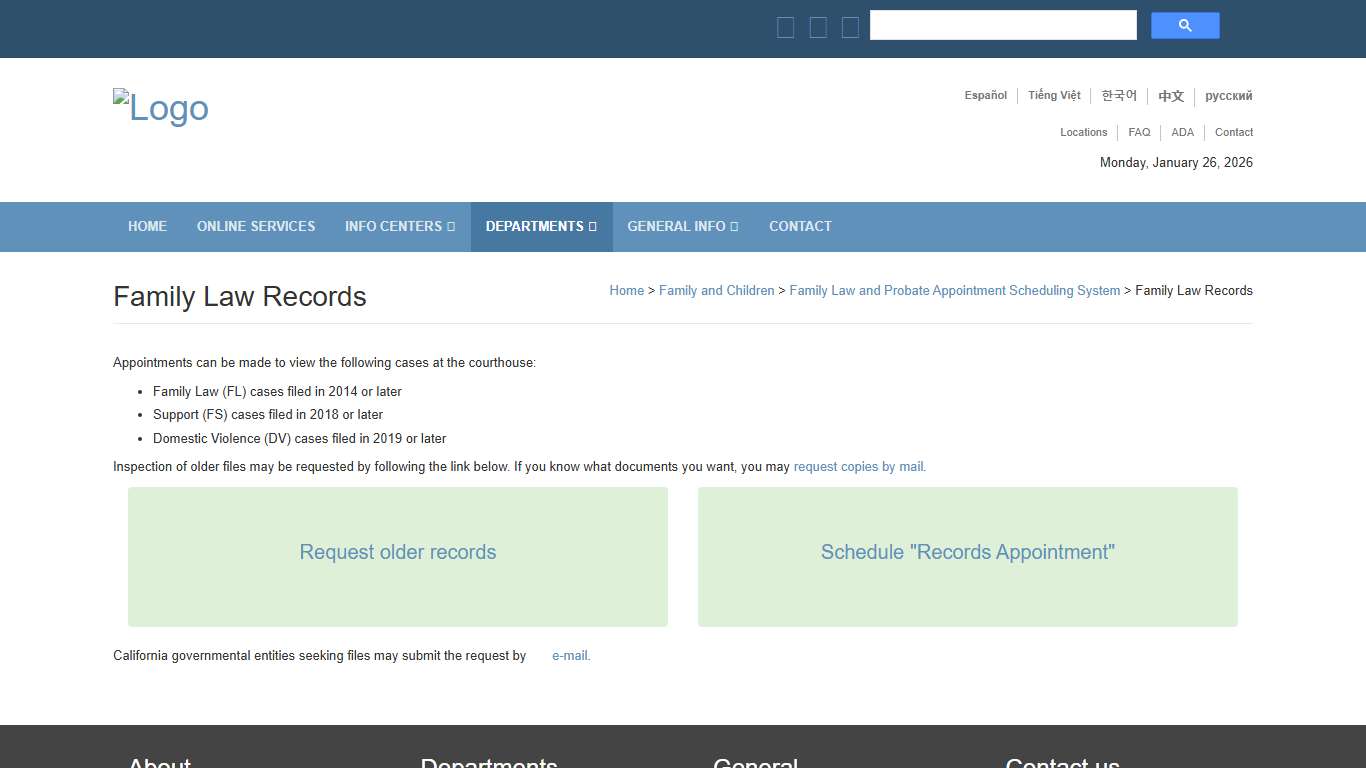Switch site language to русский
The image size is (1366, 768).
coord(1229,96)
